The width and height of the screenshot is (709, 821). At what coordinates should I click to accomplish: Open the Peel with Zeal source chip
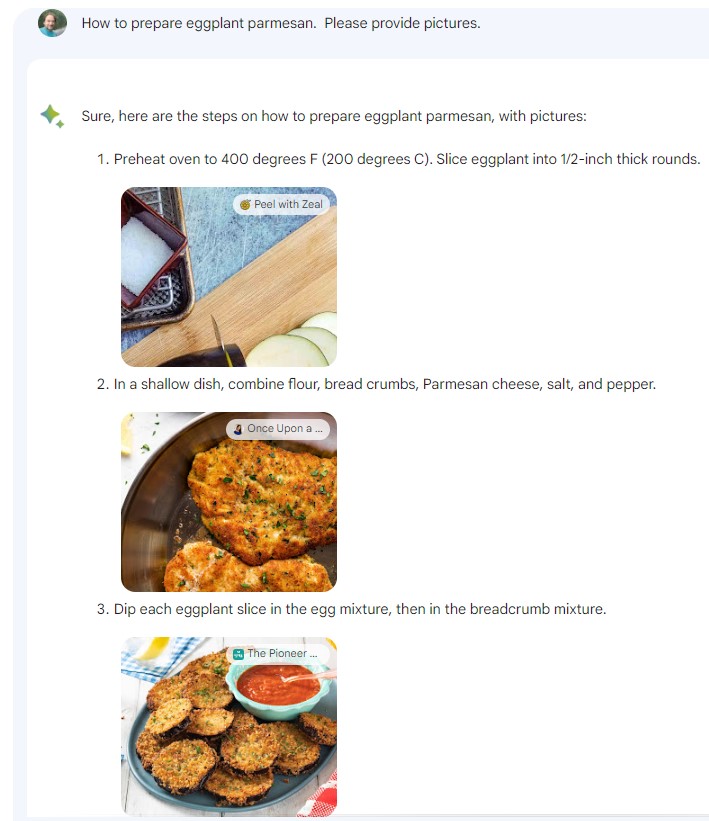(281, 204)
